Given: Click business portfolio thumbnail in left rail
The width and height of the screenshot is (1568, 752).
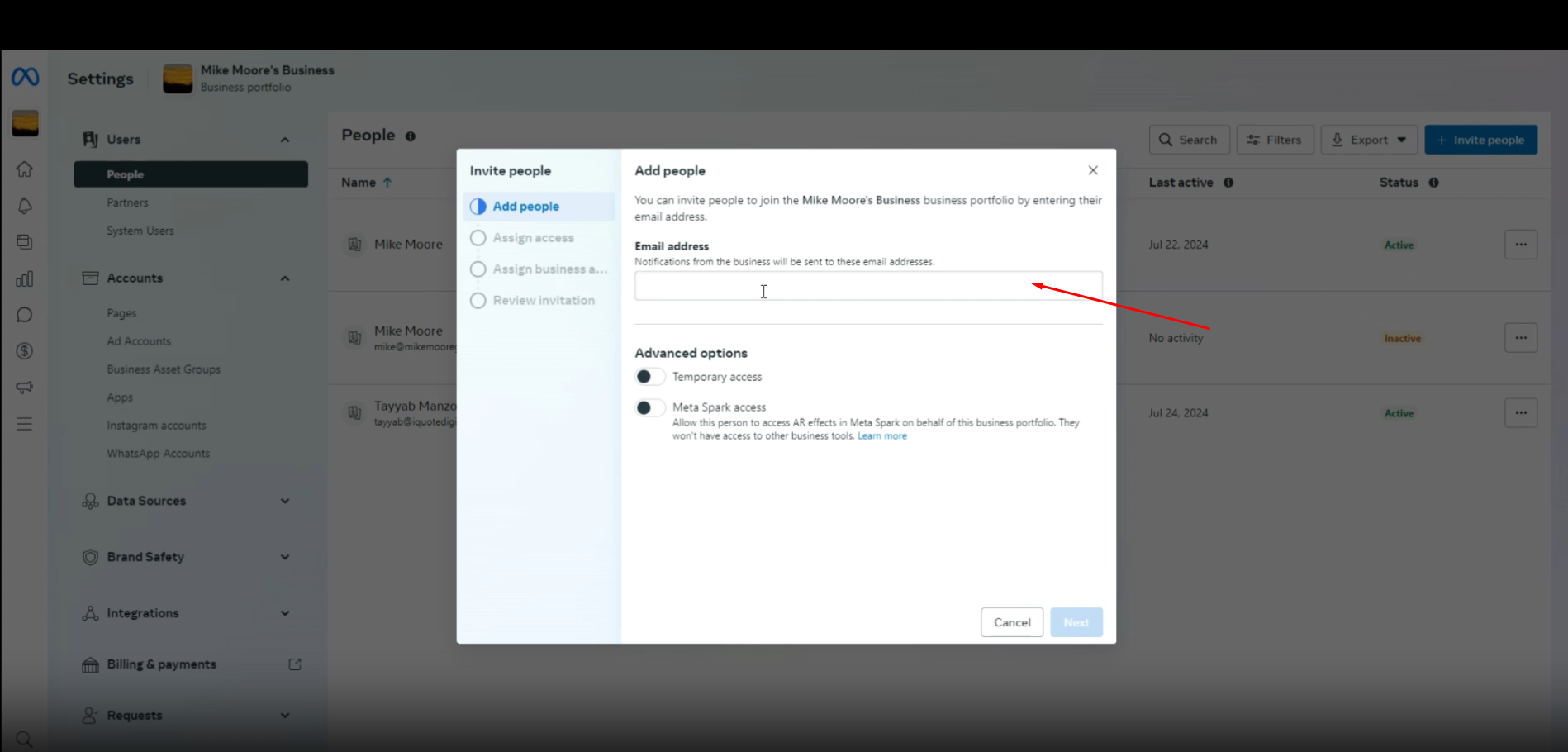Looking at the screenshot, I should click(x=25, y=123).
